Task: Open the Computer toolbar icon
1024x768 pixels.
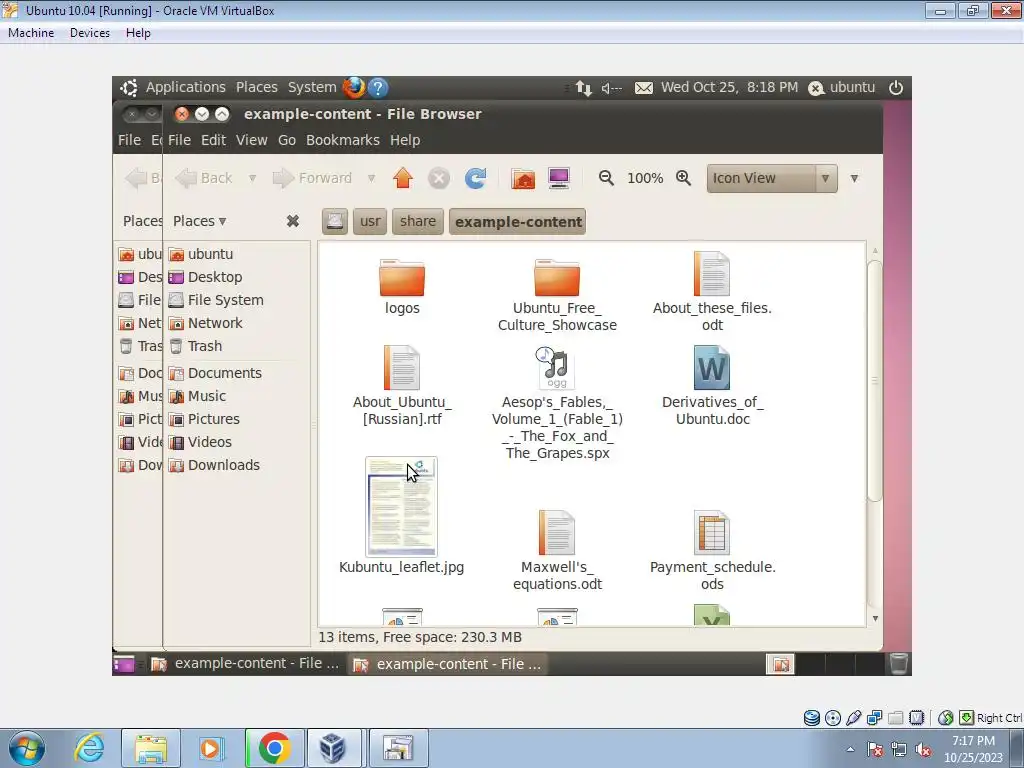Action: click(559, 178)
